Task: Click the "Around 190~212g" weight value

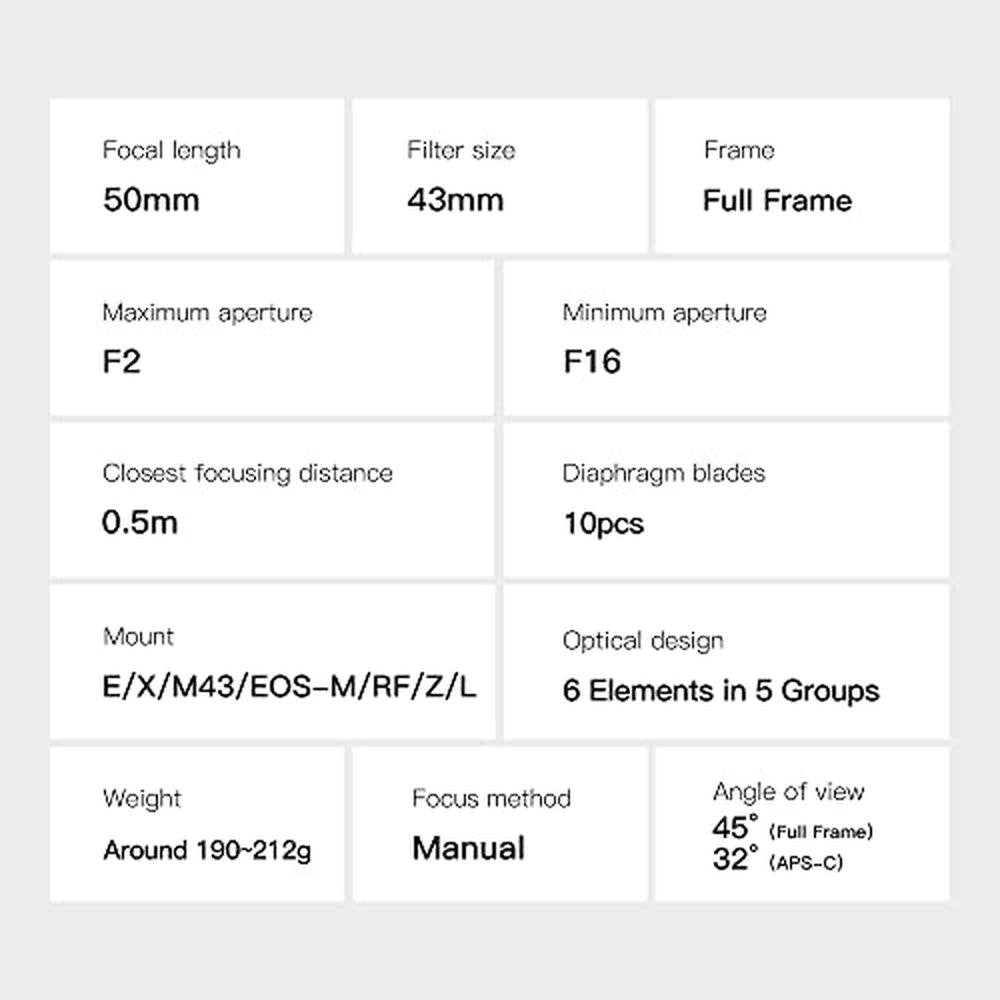Action: coord(207,851)
